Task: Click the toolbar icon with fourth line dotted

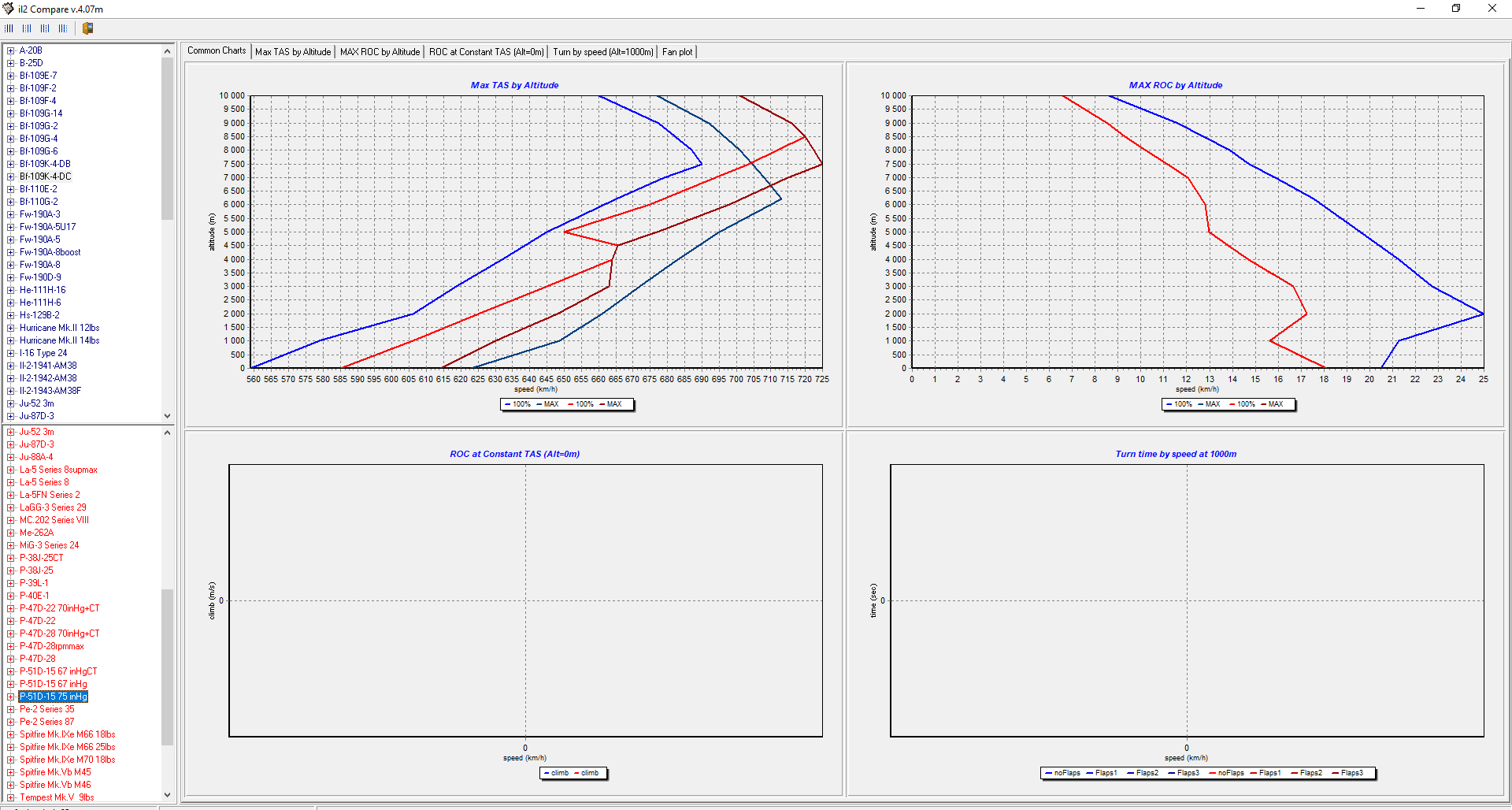Action: (x=63, y=28)
